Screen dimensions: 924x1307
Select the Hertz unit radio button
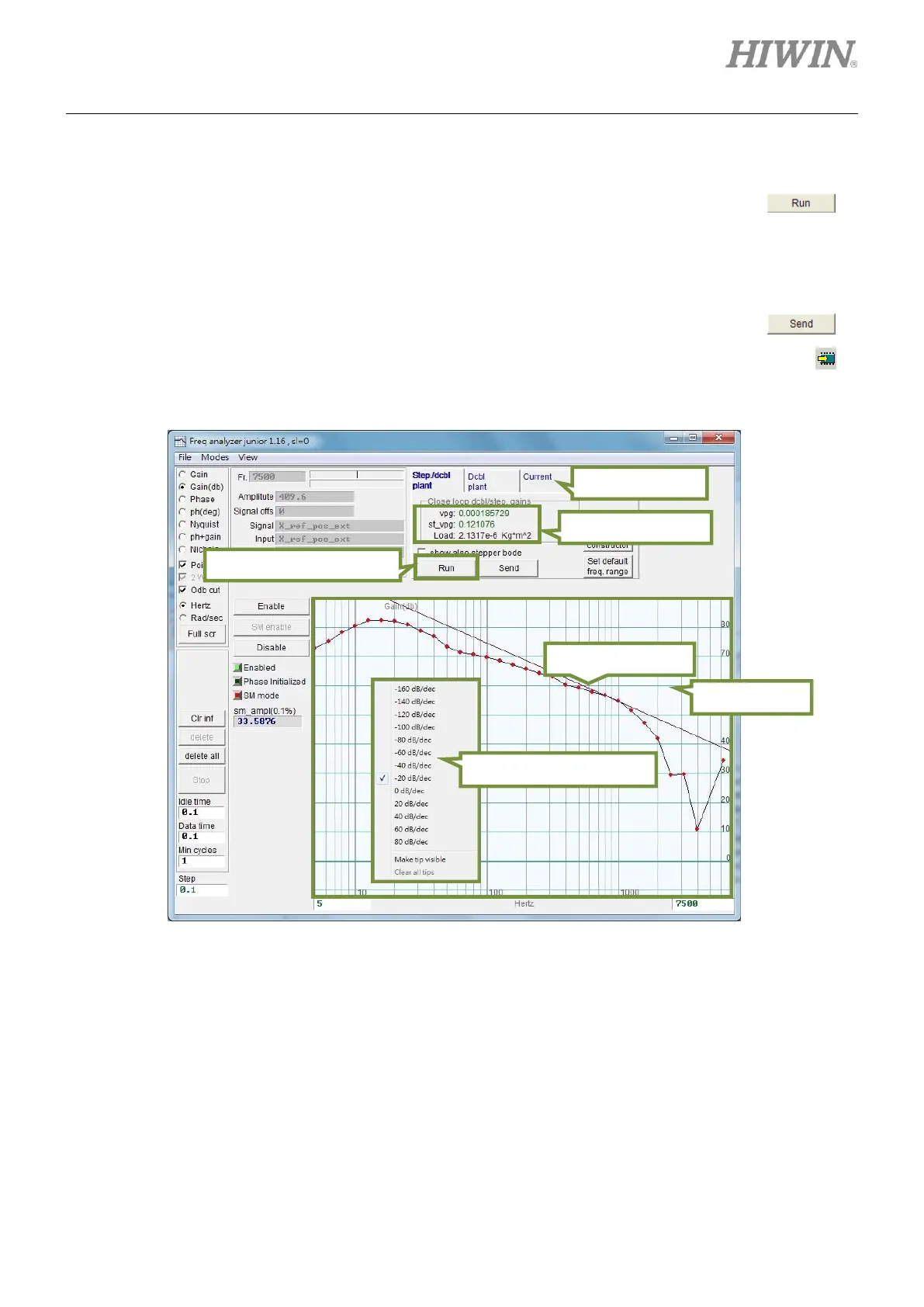[183, 605]
